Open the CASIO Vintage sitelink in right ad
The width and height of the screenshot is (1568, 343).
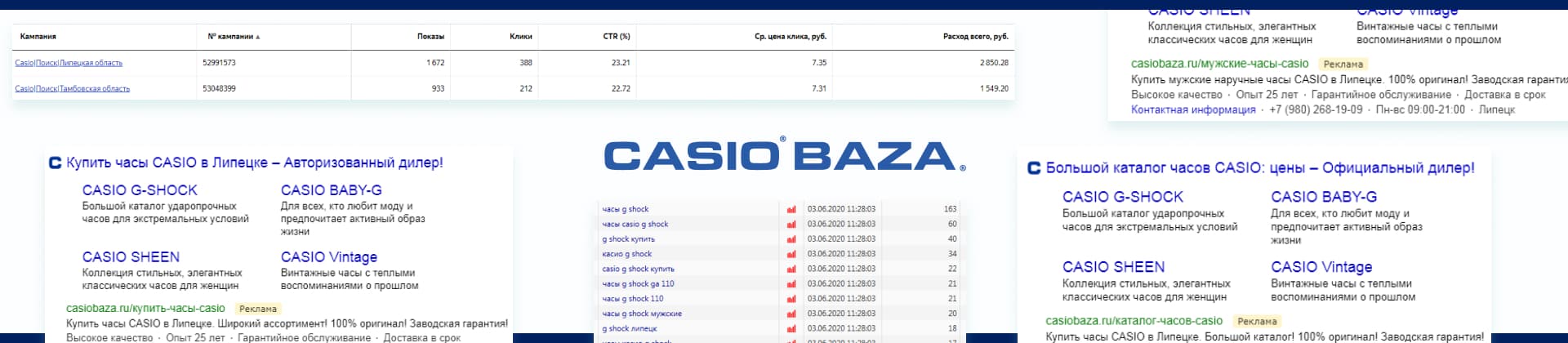(1321, 267)
